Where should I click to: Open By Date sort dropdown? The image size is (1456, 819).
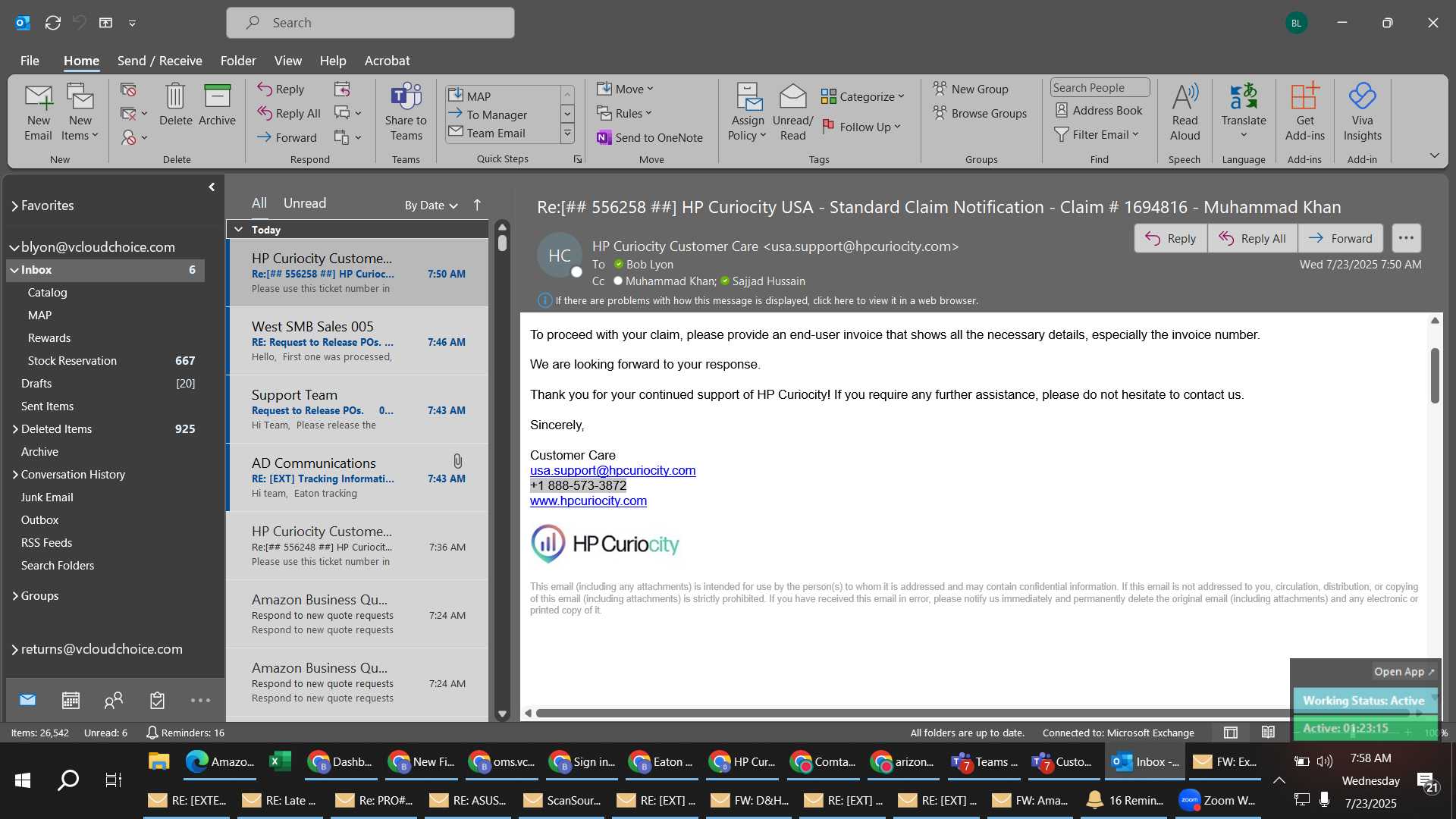(431, 205)
